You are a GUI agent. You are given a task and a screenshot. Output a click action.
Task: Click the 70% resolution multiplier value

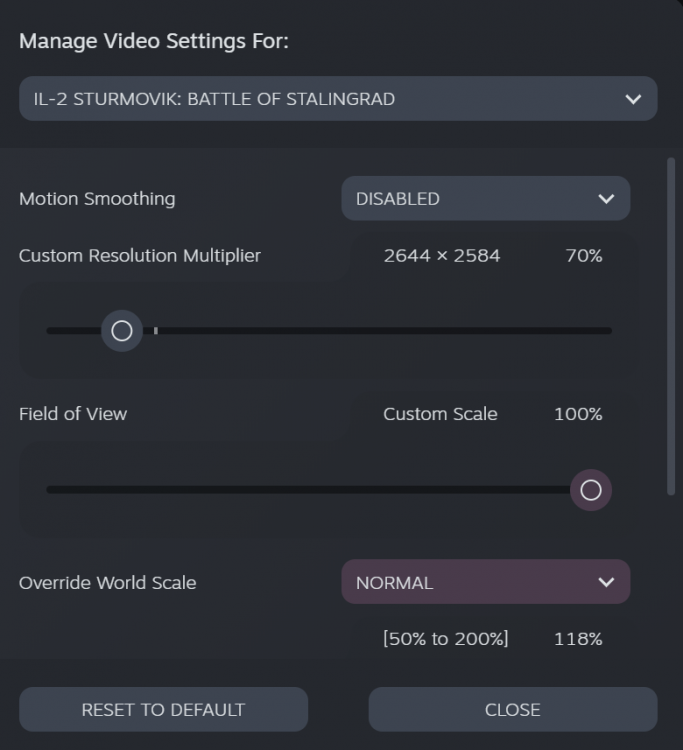point(584,256)
